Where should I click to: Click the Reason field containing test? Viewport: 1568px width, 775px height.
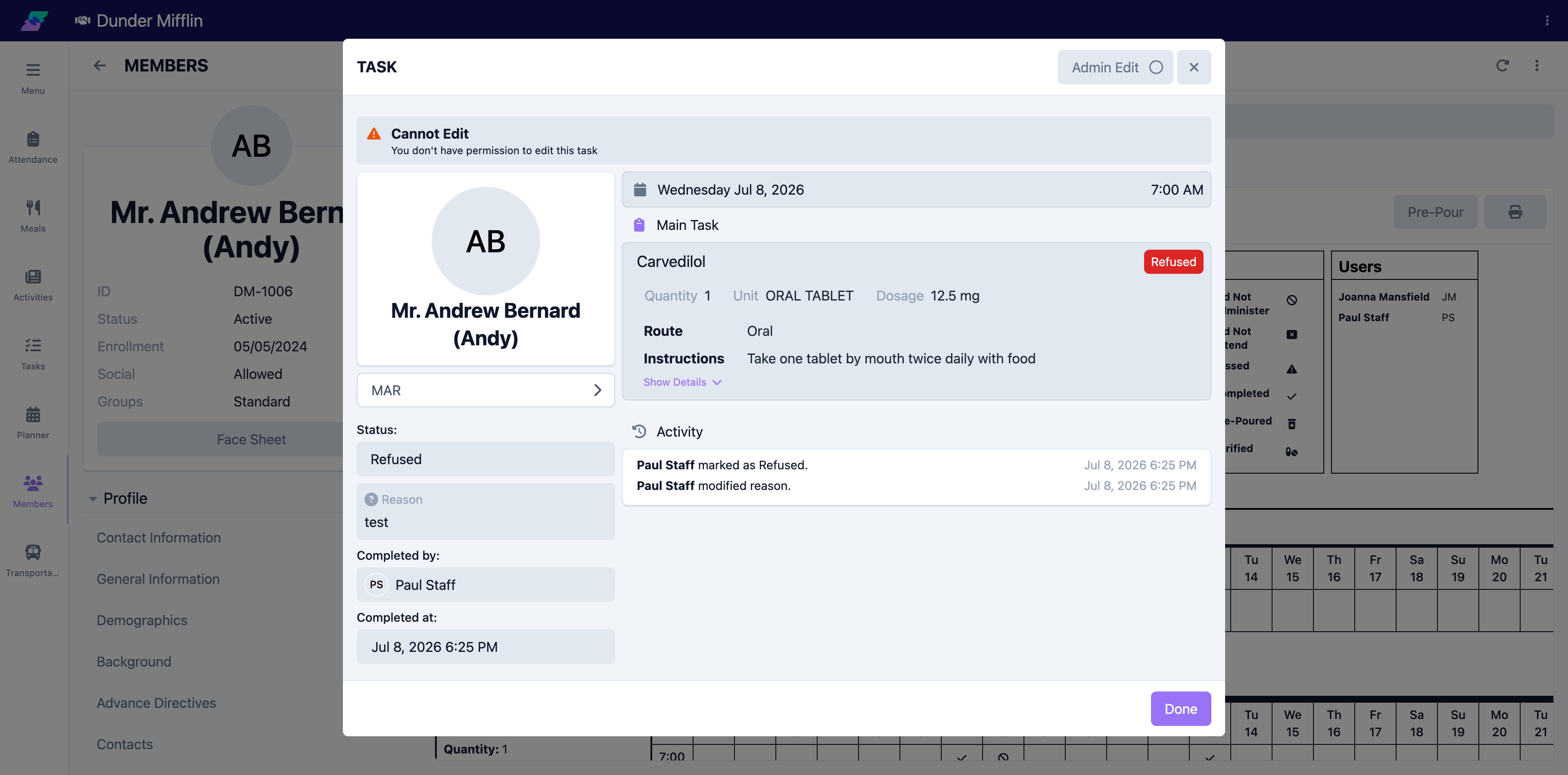(x=485, y=511)
